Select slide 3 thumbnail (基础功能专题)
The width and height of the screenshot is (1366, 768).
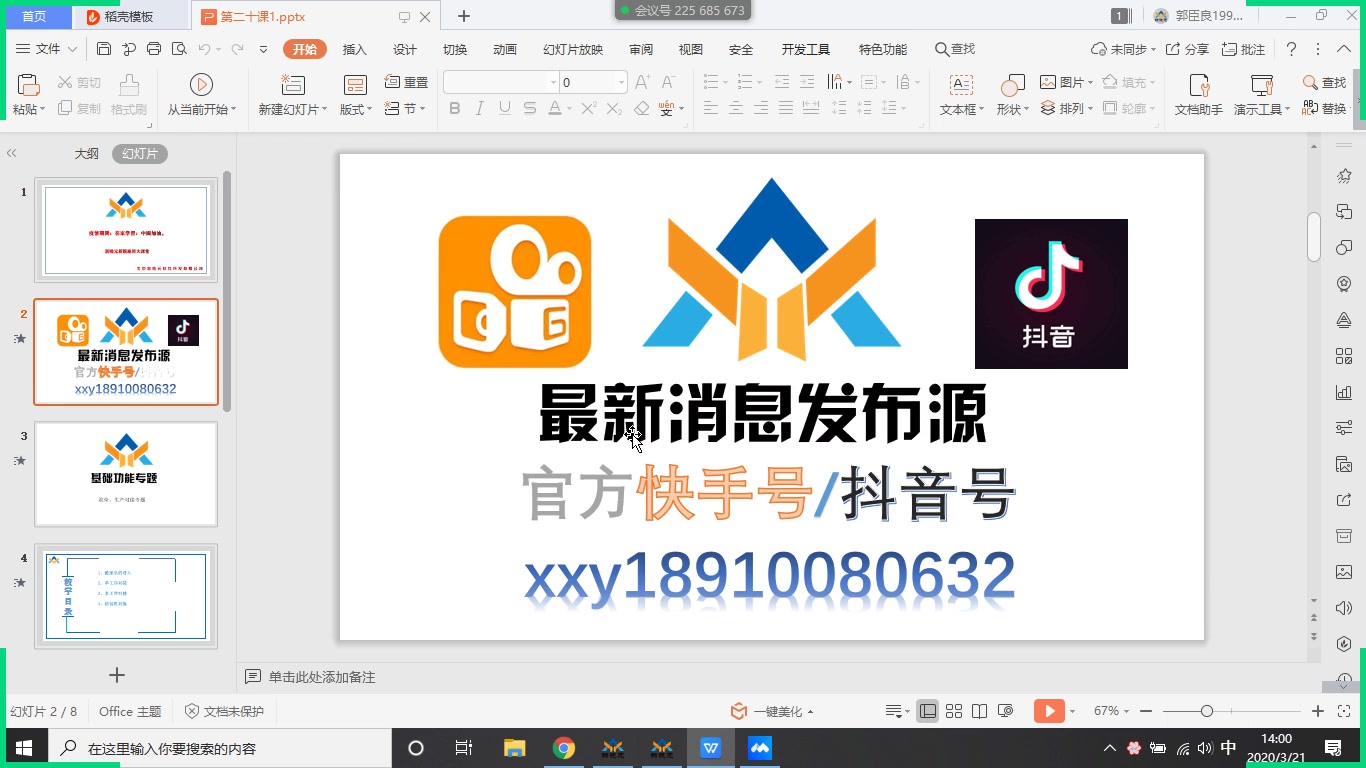pyautogui.click(x=126, y=474)
